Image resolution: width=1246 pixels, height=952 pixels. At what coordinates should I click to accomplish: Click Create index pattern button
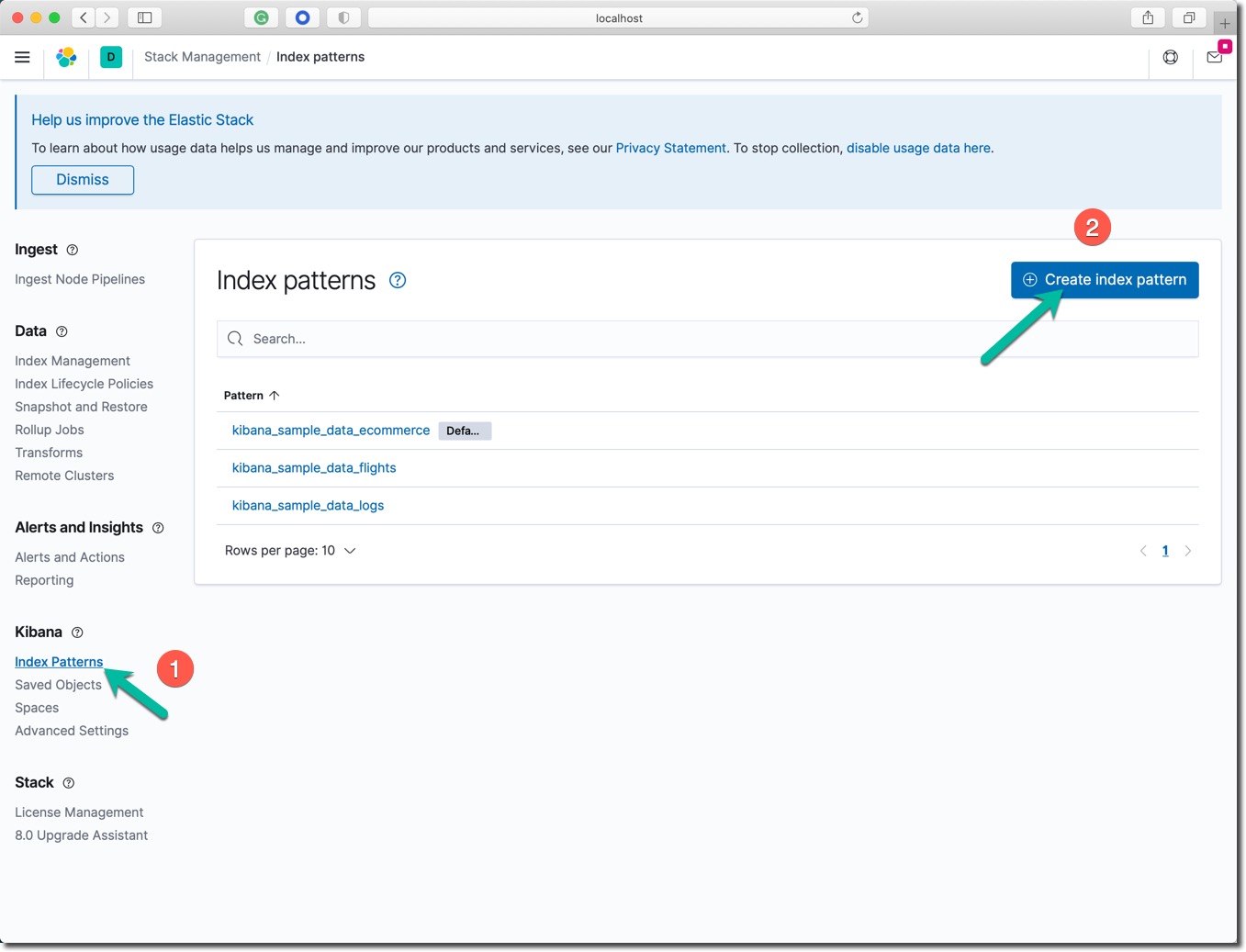point(1105,280)
